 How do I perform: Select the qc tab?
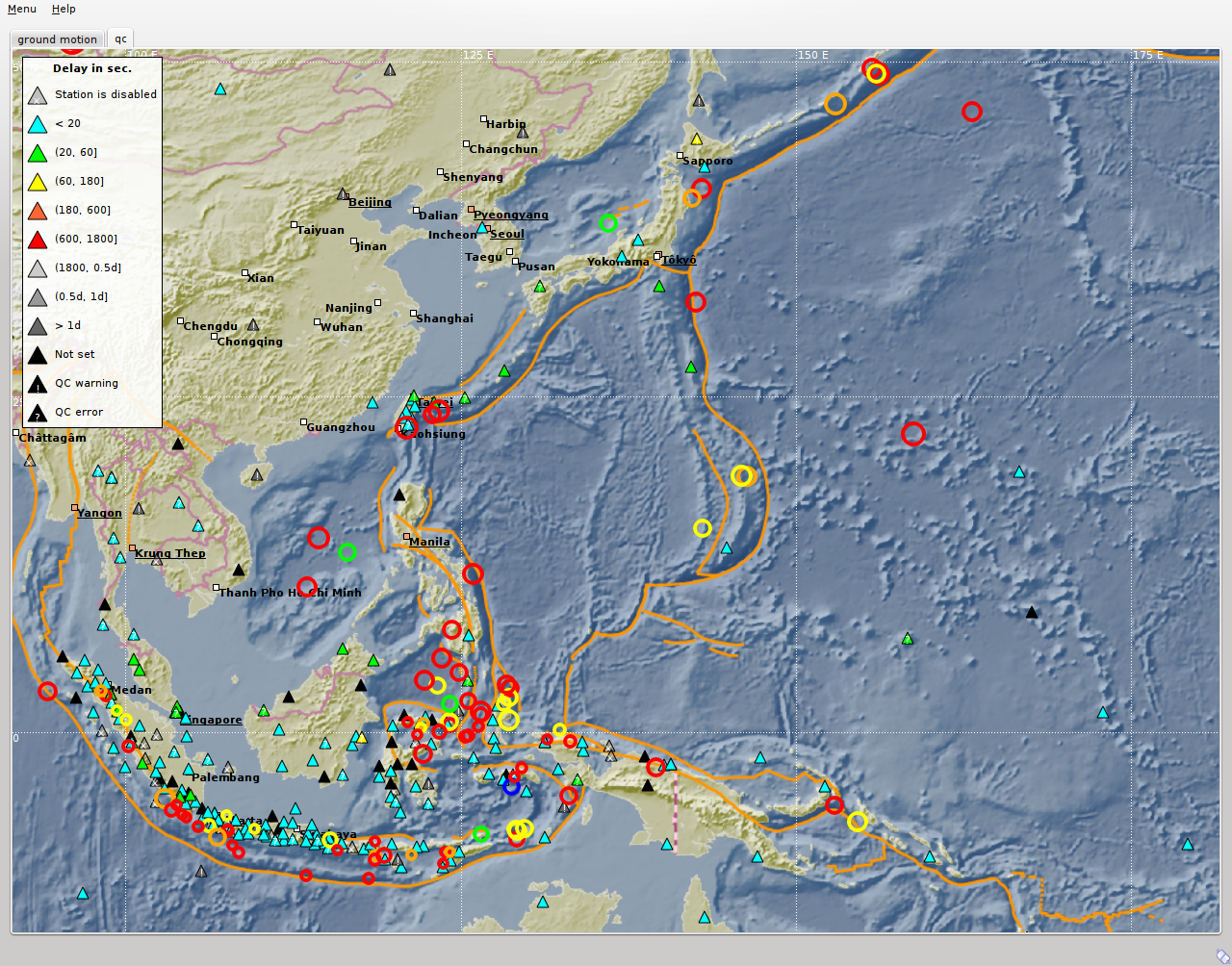[x=120, y=39]
